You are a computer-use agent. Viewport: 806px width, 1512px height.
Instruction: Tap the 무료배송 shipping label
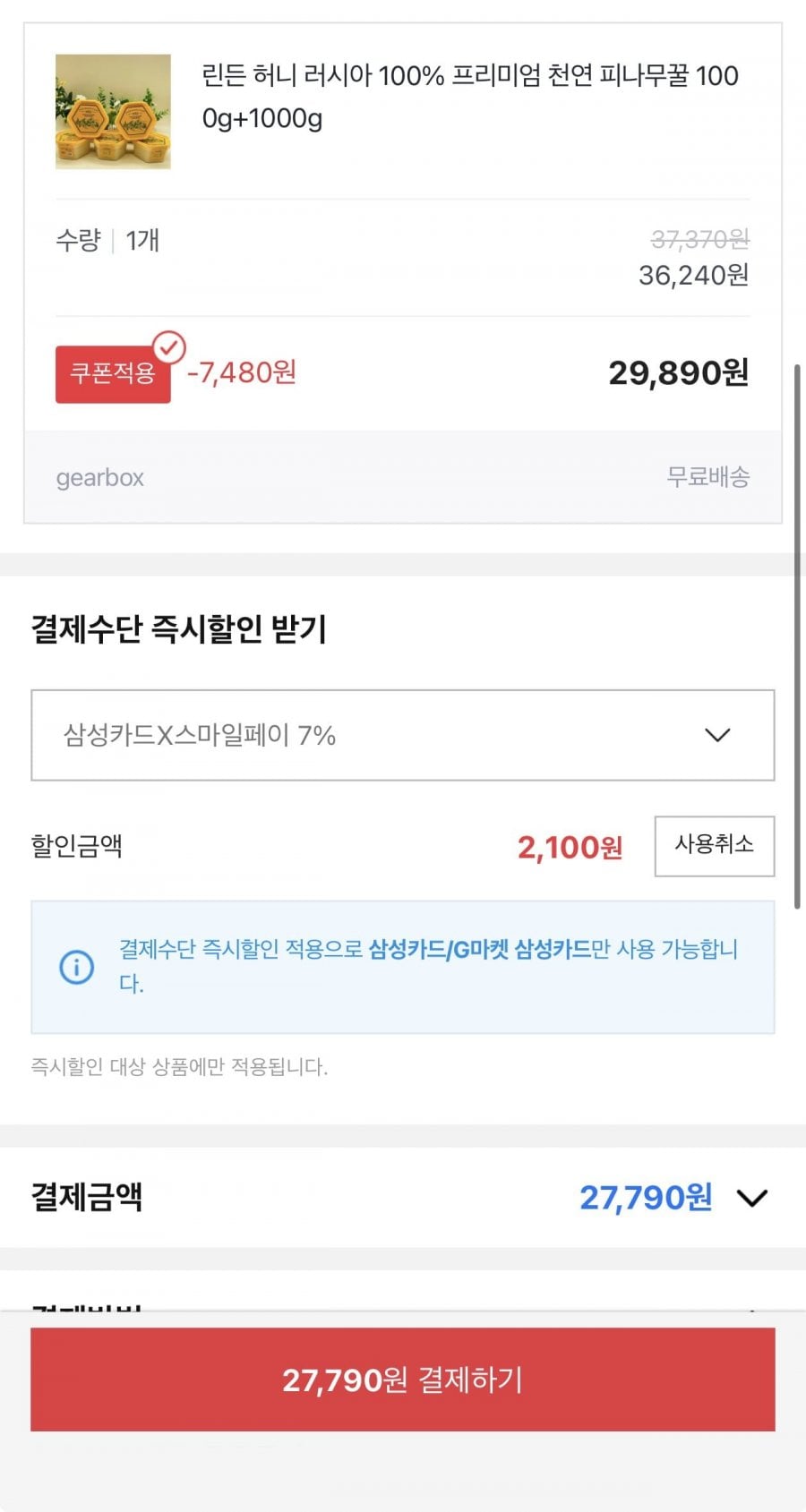click(707, 477)
